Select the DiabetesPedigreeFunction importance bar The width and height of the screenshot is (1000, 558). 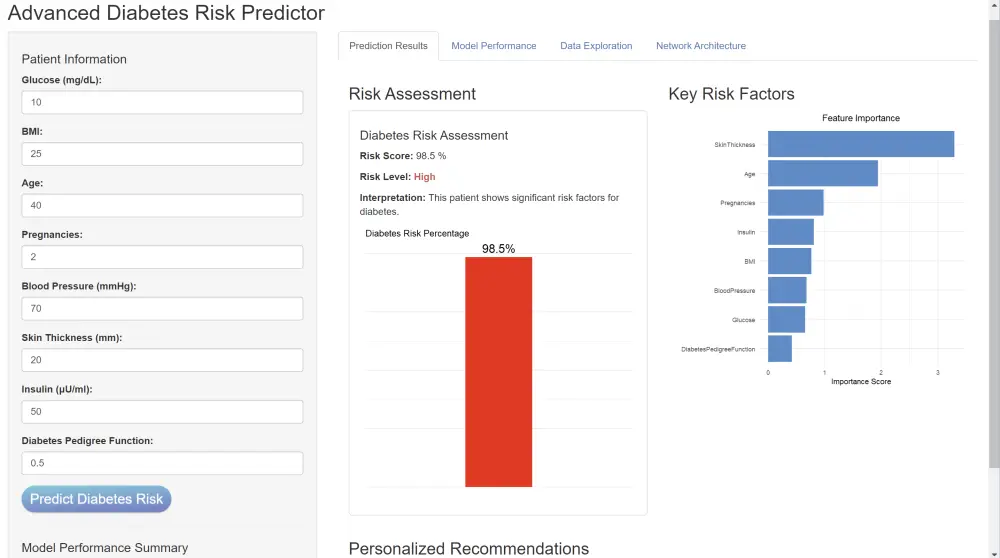tap(779, 349)
